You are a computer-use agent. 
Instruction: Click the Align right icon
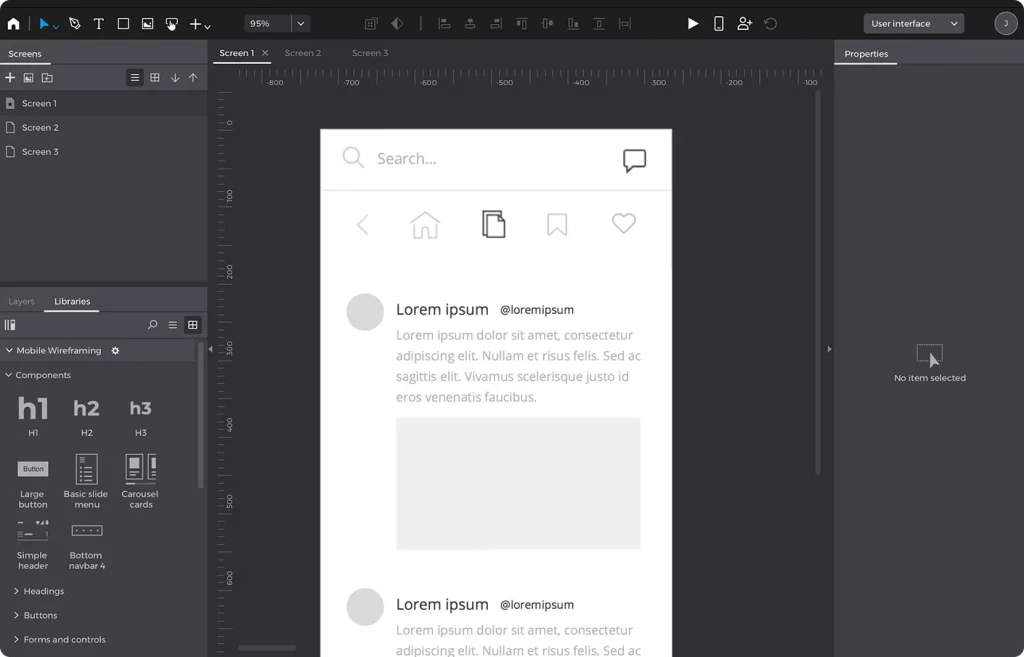click(496, 24)
